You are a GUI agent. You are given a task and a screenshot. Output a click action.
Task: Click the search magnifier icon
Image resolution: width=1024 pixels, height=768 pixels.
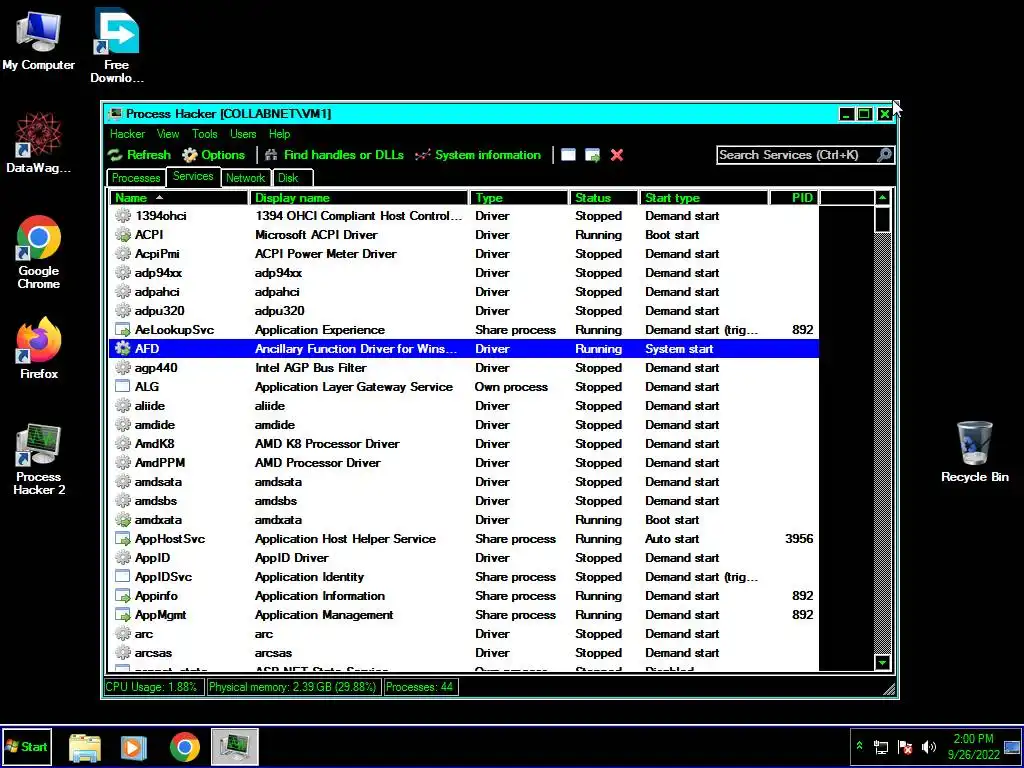point(884,155)
